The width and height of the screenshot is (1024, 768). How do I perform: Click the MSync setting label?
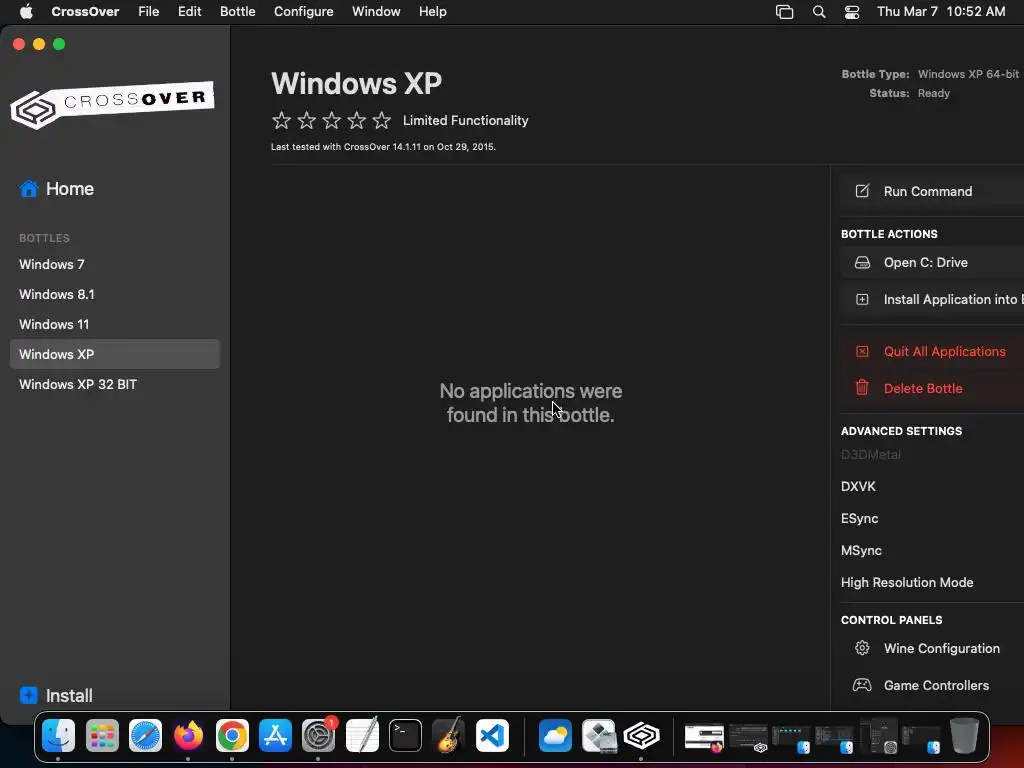coord(861,551)
